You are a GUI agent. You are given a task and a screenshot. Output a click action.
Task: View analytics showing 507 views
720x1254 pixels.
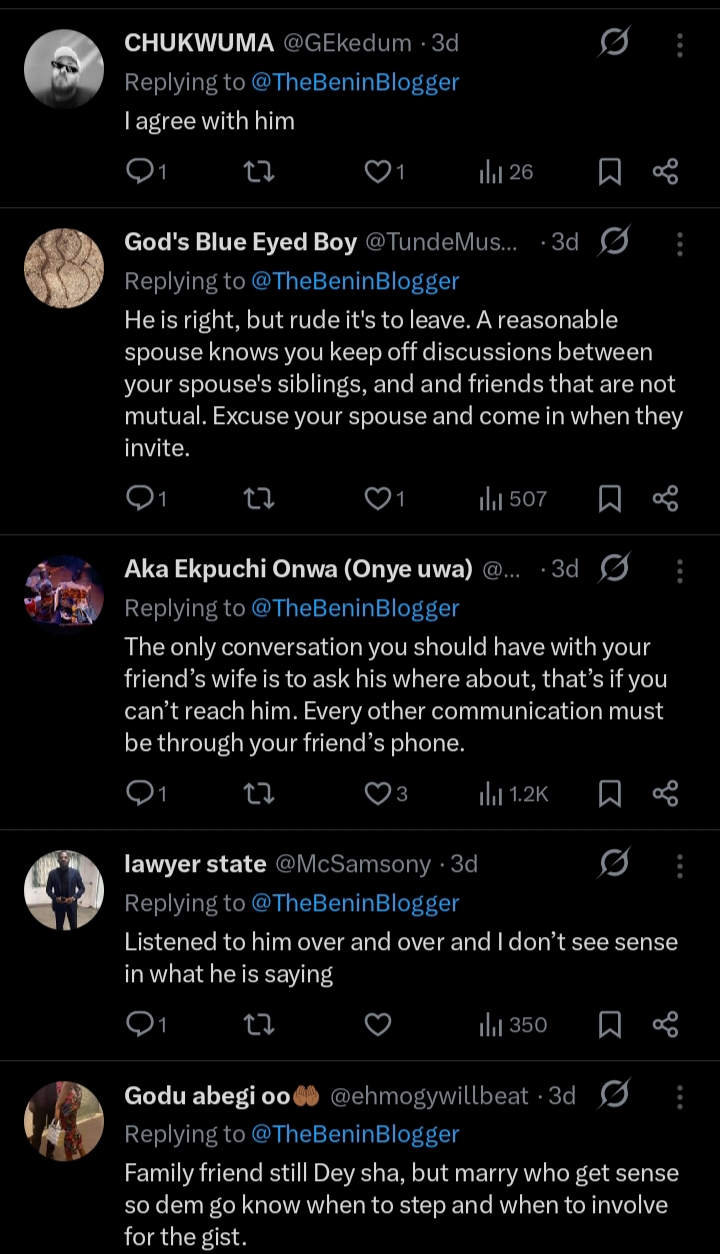coord(514,498)
